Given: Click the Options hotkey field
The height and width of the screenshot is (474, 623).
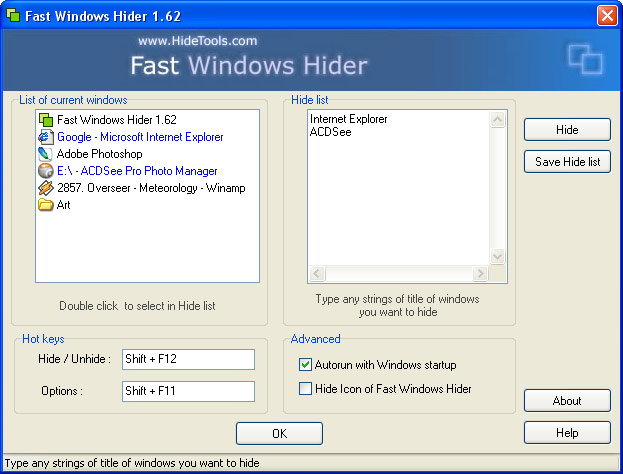Looking at the screenshot, I should click(x=188, y=391).
